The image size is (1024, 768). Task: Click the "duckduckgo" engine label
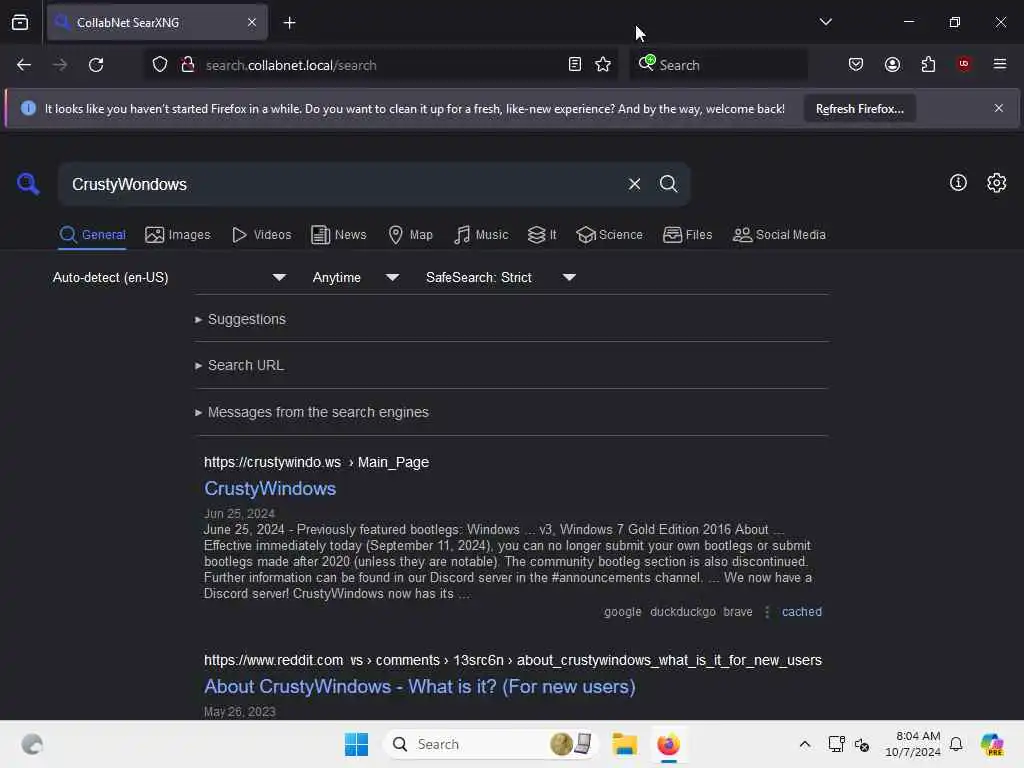682,612
